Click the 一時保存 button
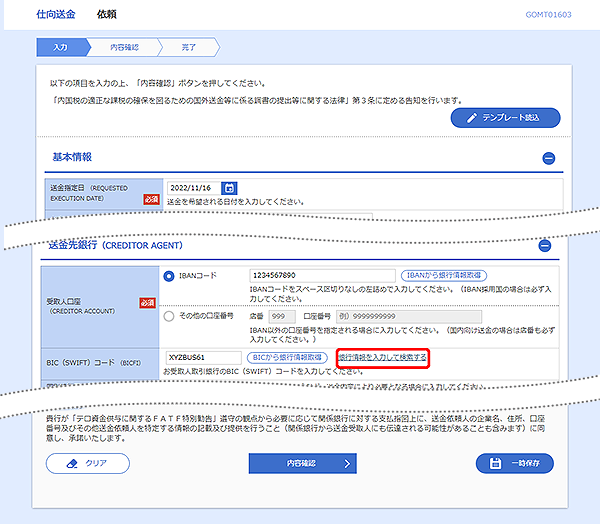 tap(515, 464)
